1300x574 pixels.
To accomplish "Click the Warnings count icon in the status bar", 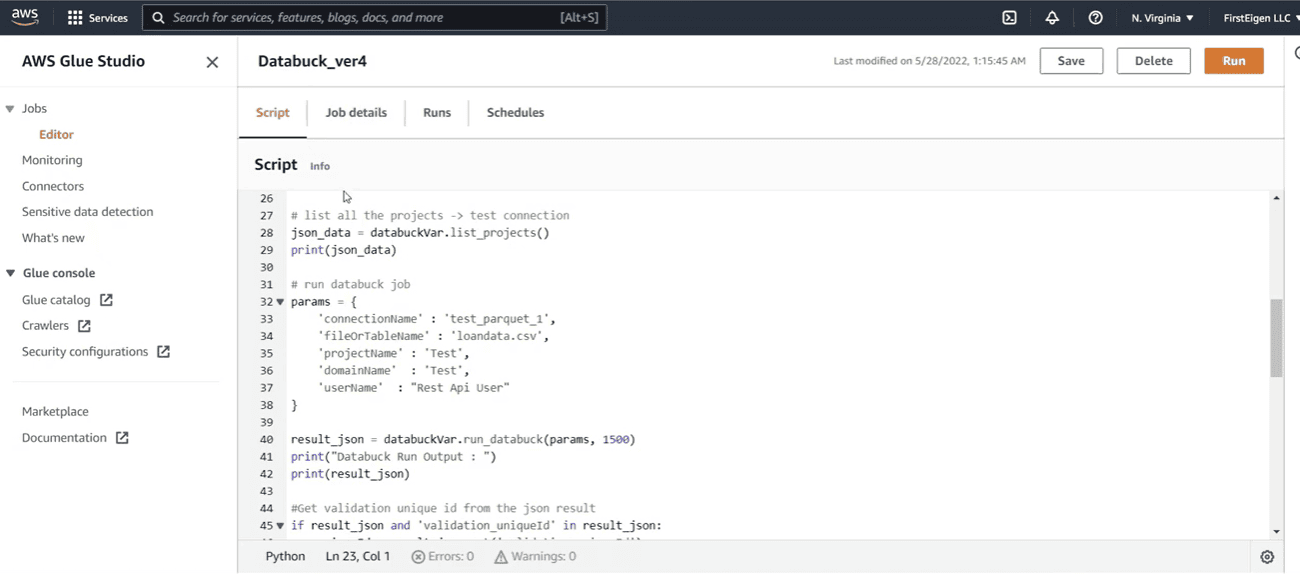I will tap(501, 557).
